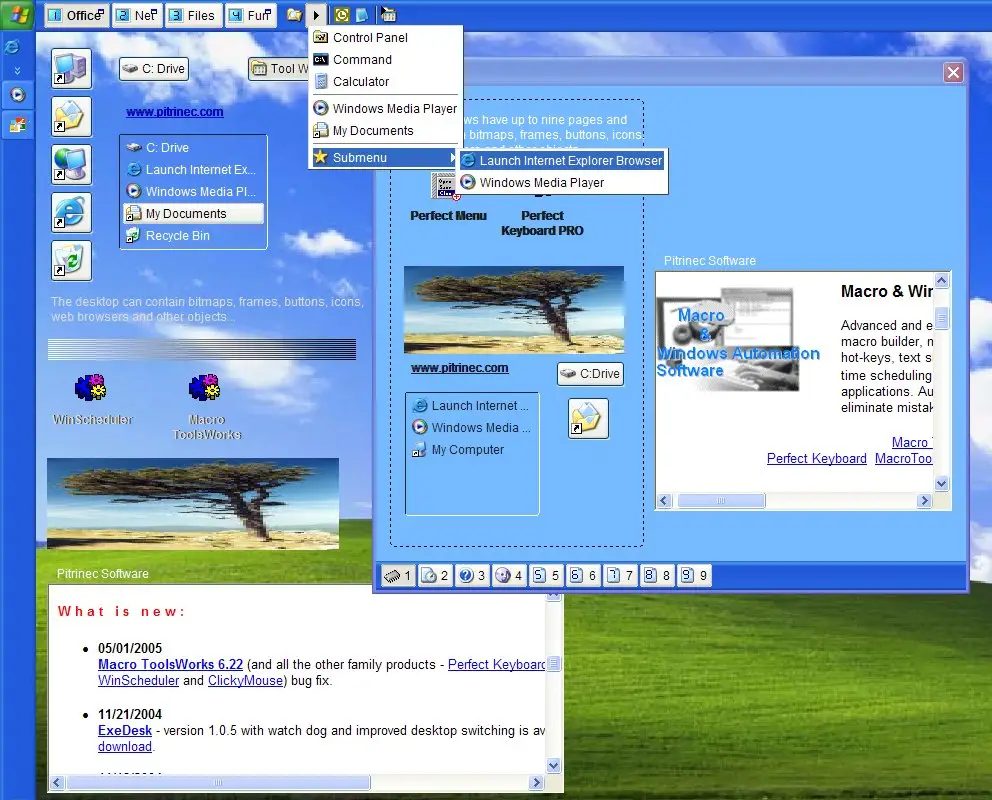The image size is (992, 800).
Task: Open the WinScheduler link in What is new
Action: (x=139, y=680)
